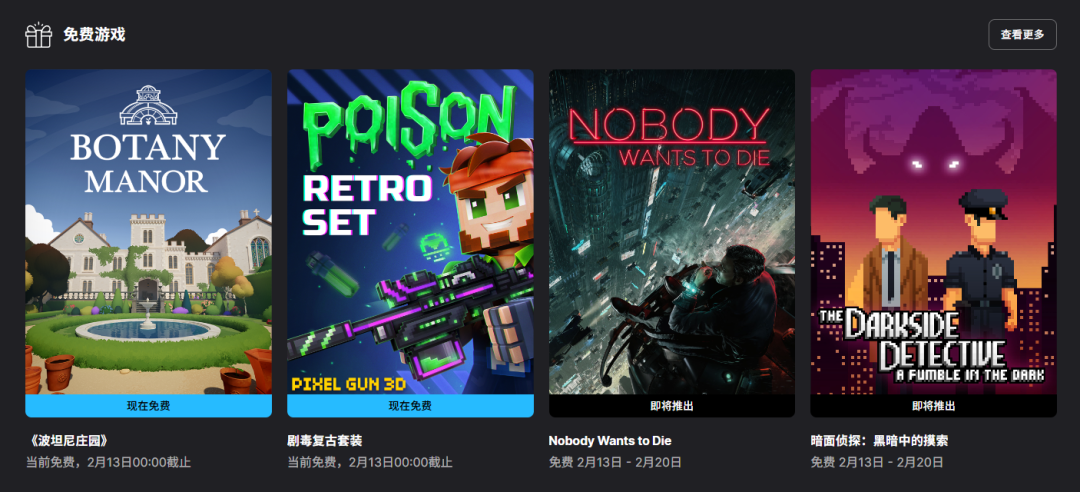
Task: Open the 查看更多 button
Action: (1022, 34)
